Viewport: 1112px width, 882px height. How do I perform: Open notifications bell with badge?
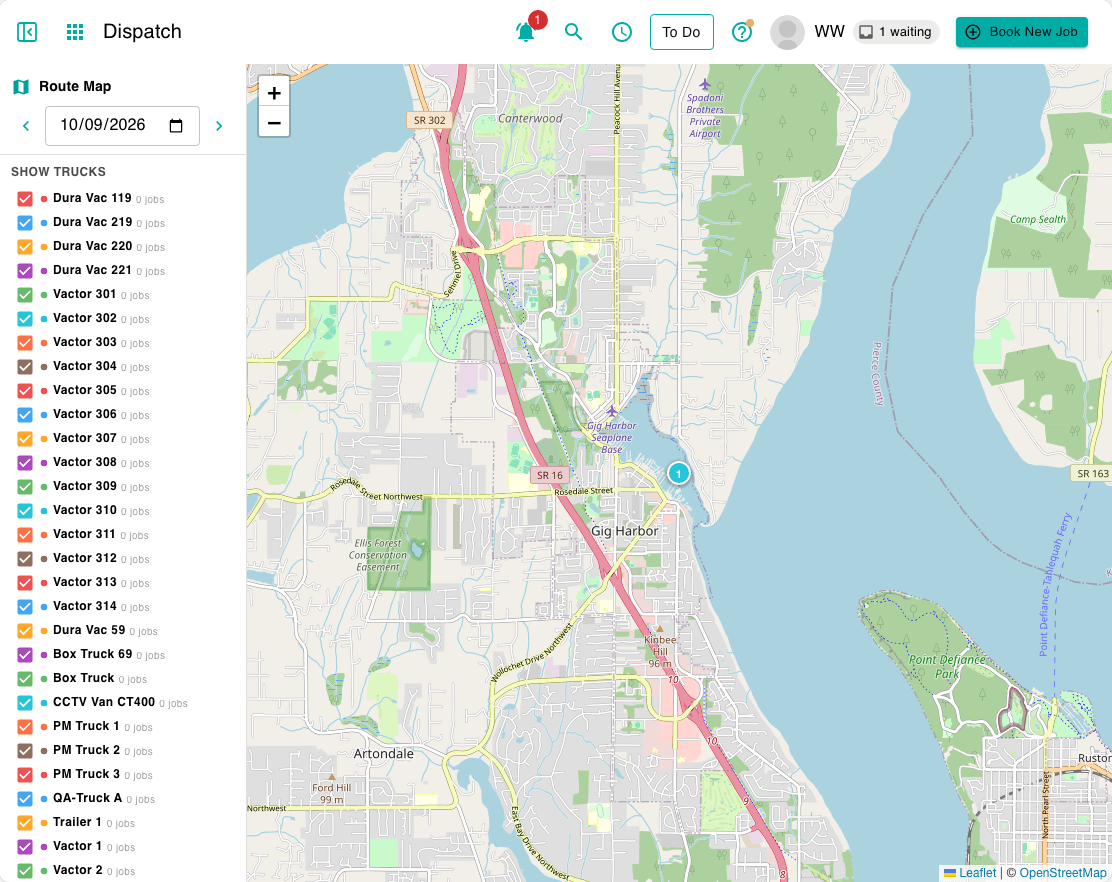[526, 32]
